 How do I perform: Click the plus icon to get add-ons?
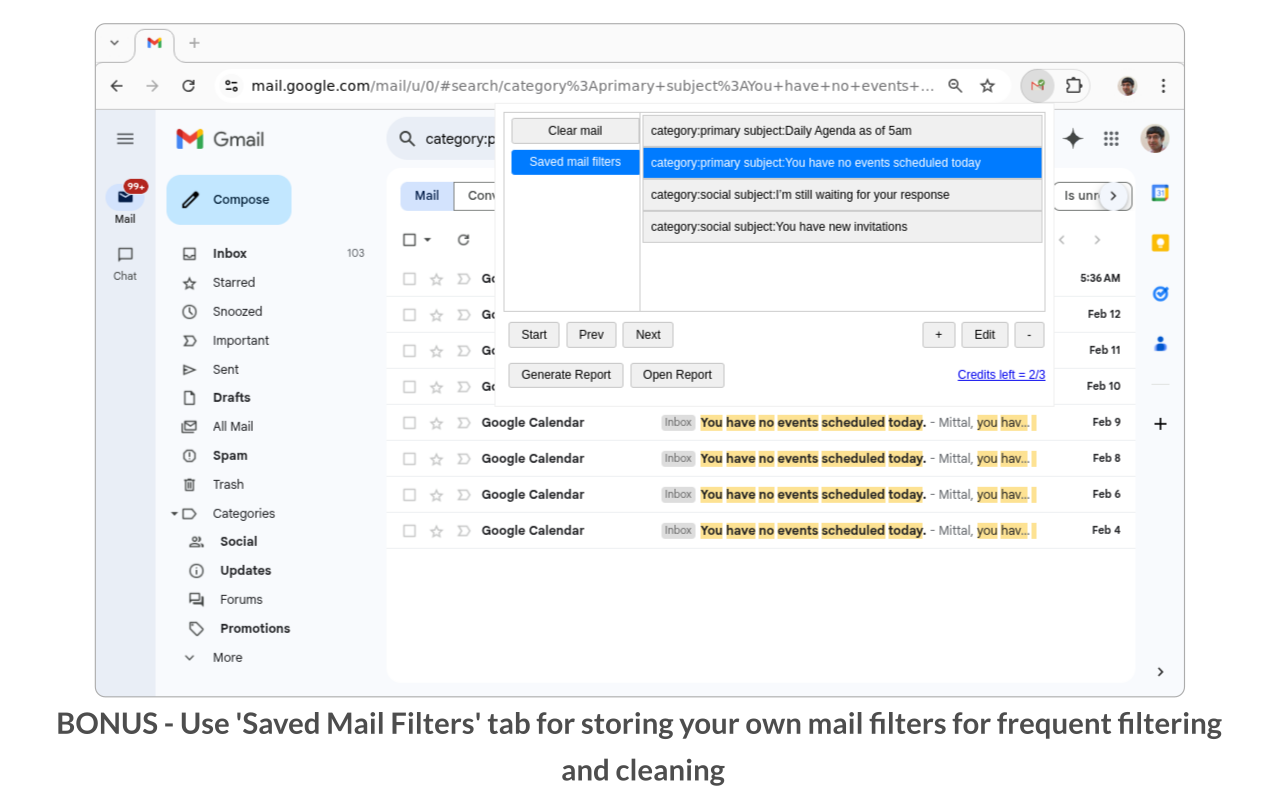point(1160,424)
